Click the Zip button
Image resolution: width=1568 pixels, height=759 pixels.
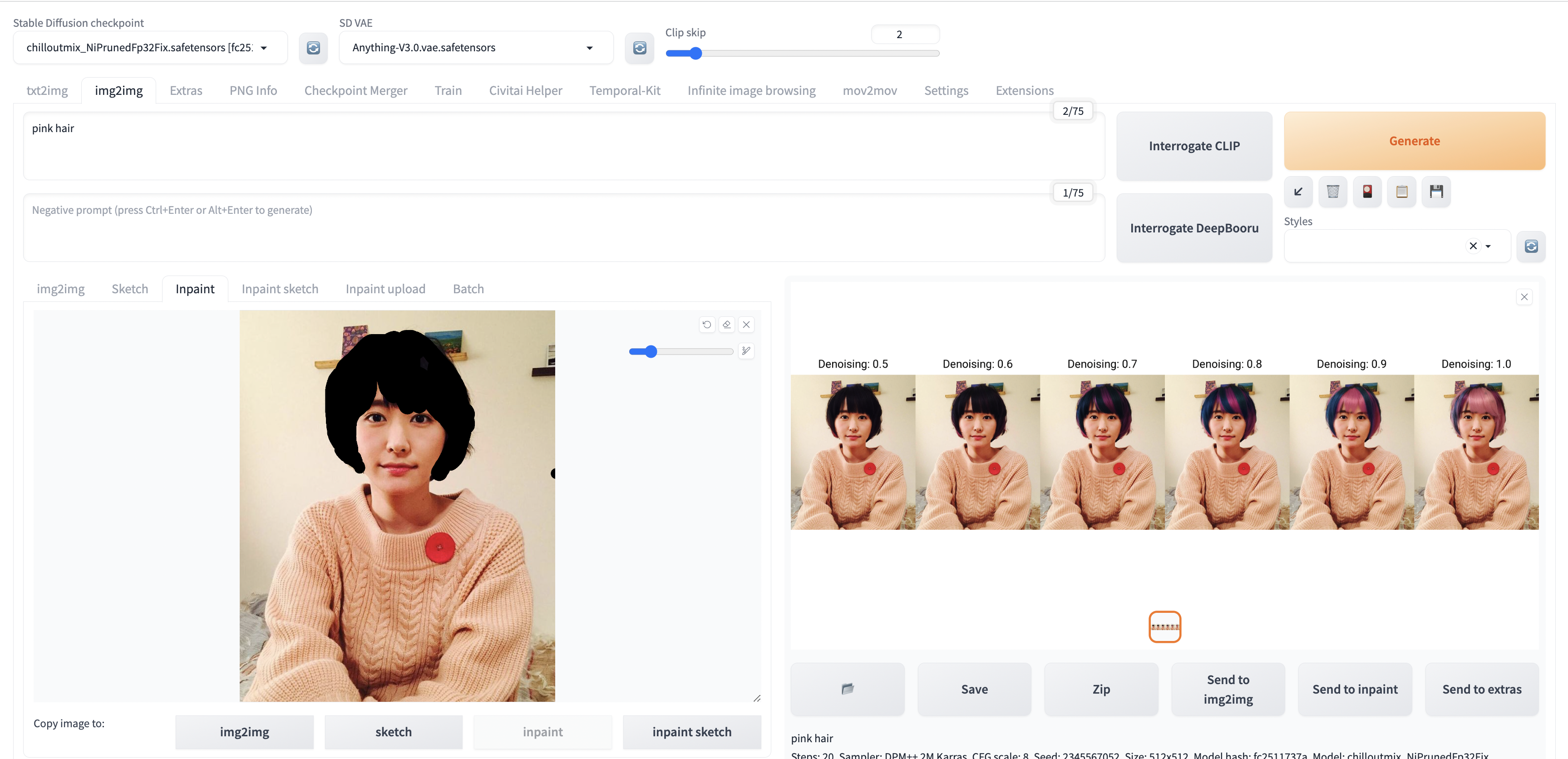click(1100, 689)
